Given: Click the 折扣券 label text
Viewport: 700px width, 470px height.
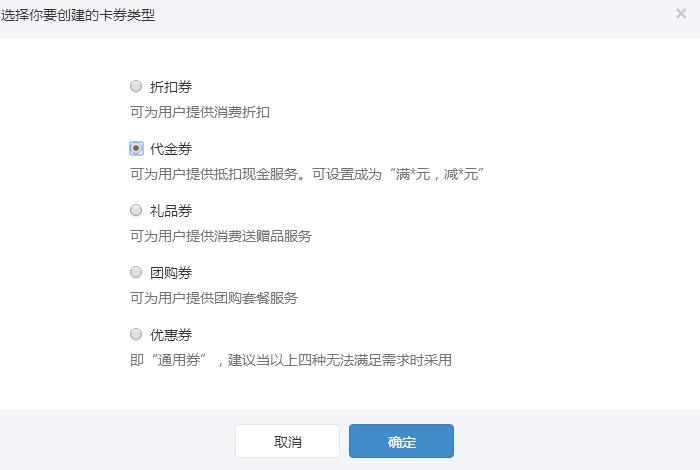Looking at the screenshot, I should pyautogui.click(x=171, y=87).
